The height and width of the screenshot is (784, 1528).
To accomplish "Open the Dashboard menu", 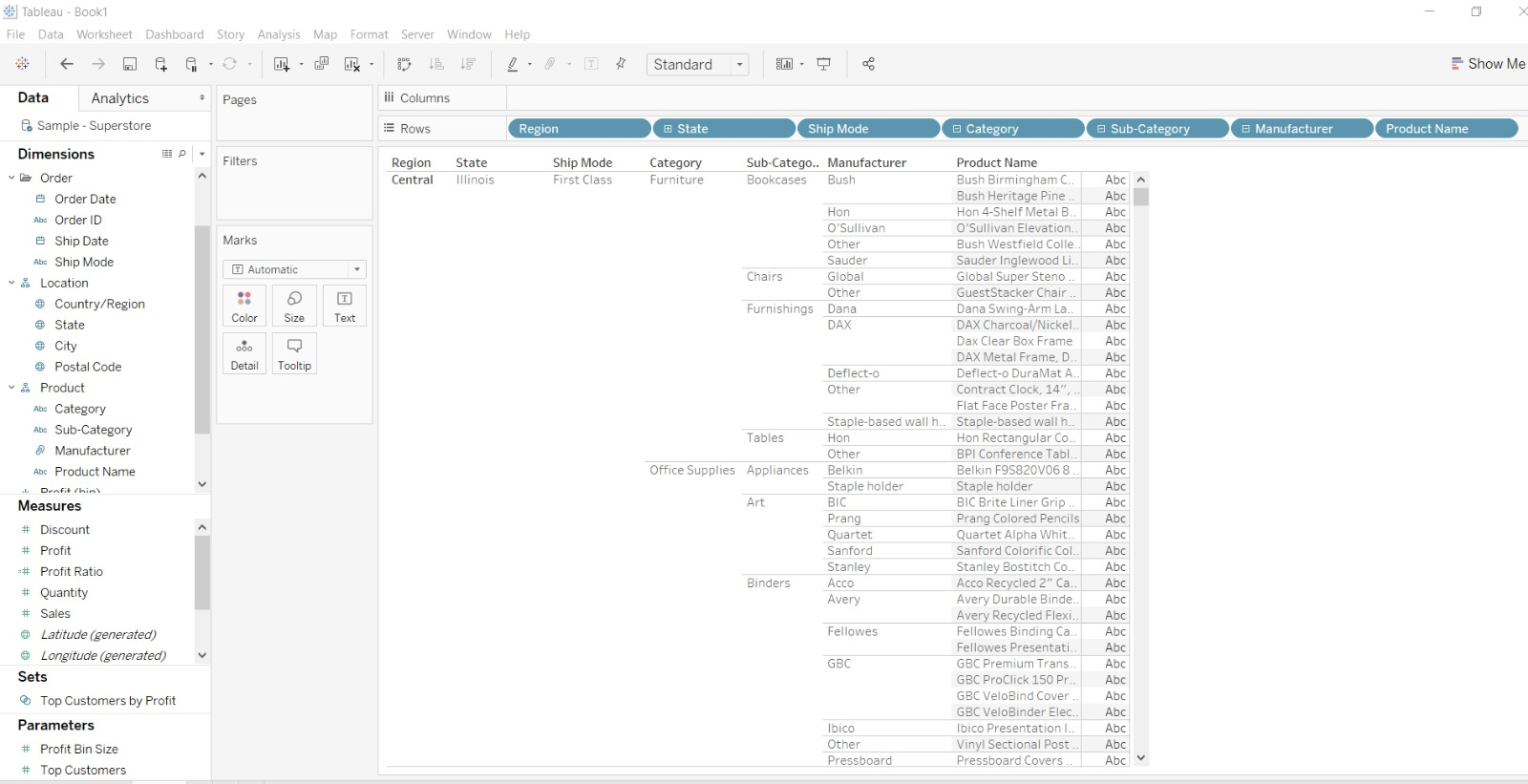I will click(x=175, y=34).
